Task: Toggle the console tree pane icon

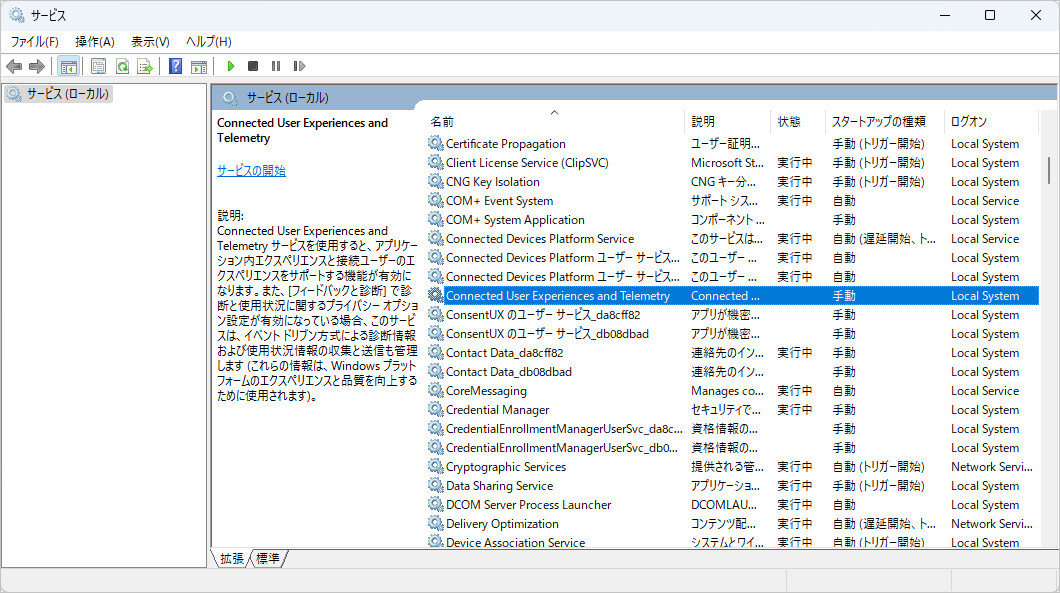Action: (x=68, y=66)
